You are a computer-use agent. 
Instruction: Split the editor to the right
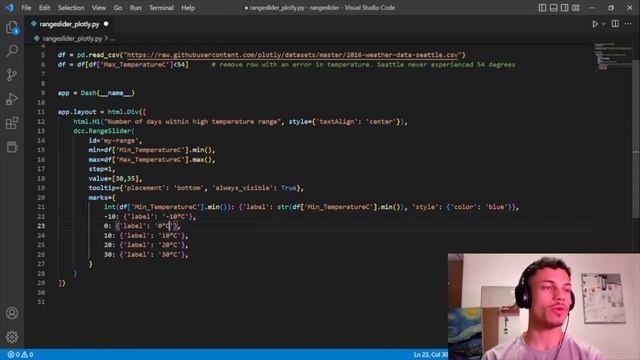(615, 24)
